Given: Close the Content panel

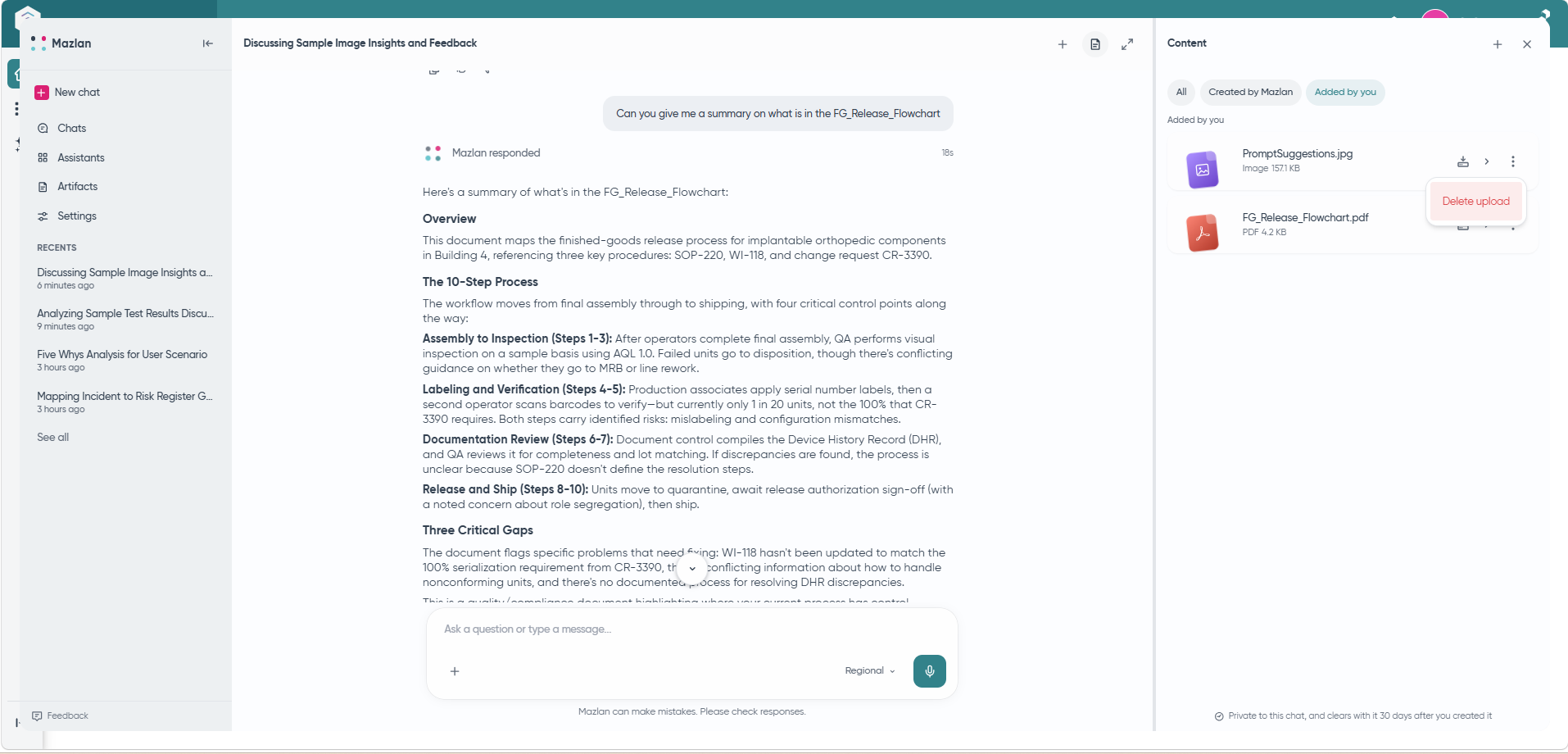Looking at the screenshot, I should [1527, 44].
